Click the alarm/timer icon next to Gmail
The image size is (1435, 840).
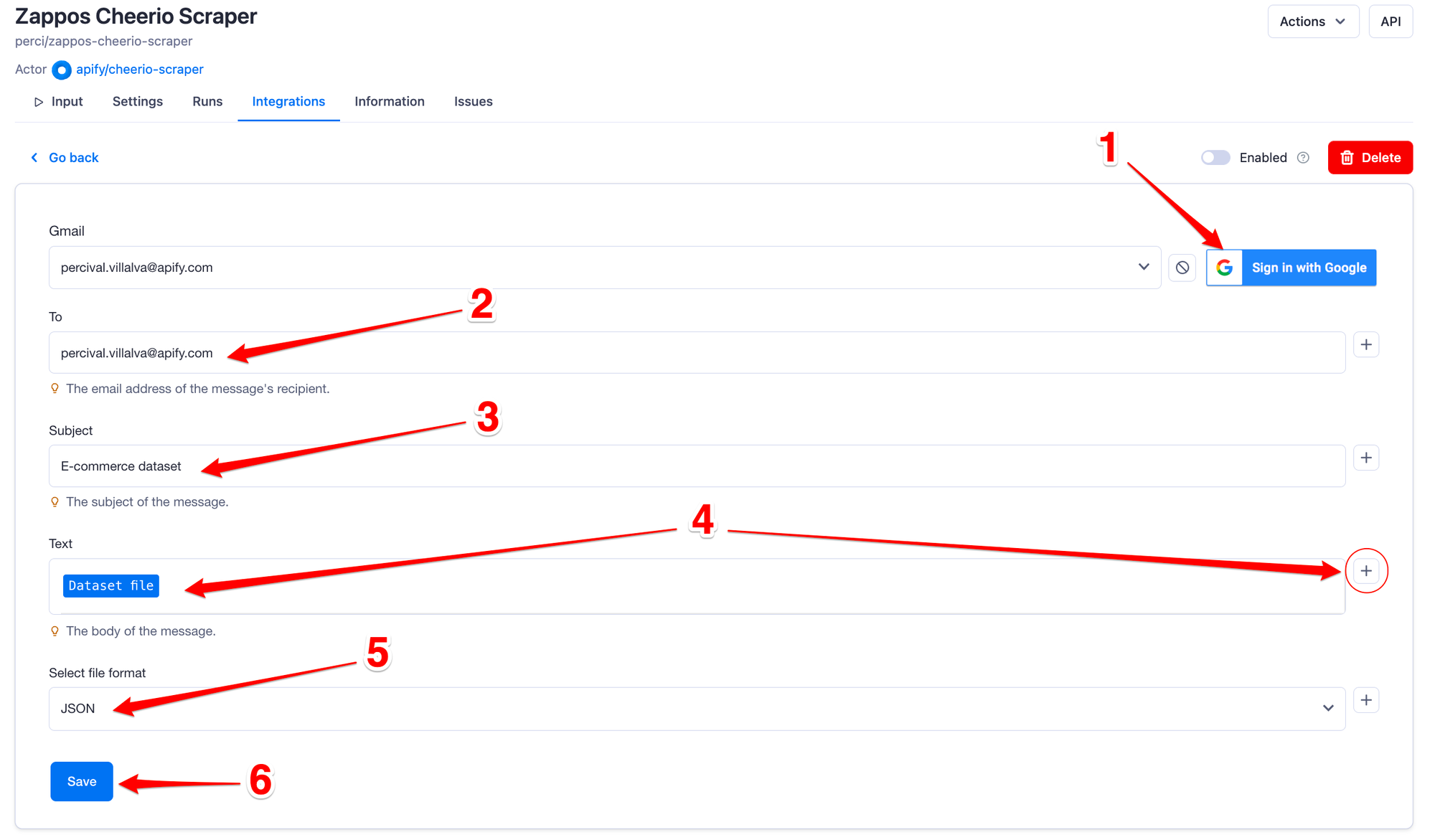pyautogui.click(x=1183, y=267)
